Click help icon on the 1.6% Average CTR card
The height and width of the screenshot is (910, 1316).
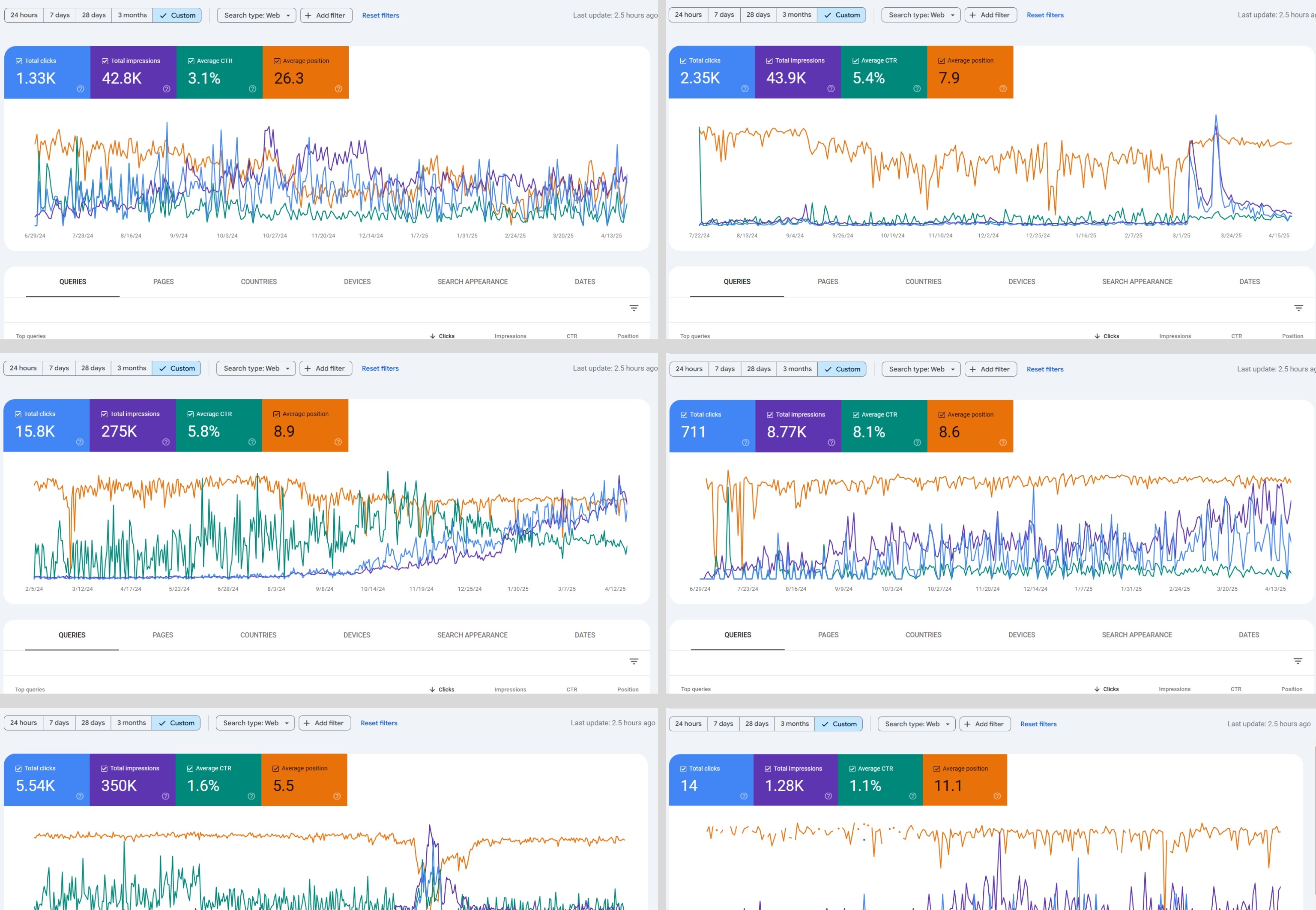[251, 796]
